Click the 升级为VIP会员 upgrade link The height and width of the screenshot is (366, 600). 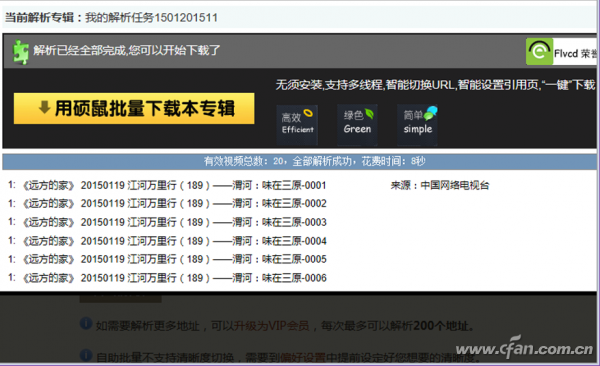[x=271, y=326]
